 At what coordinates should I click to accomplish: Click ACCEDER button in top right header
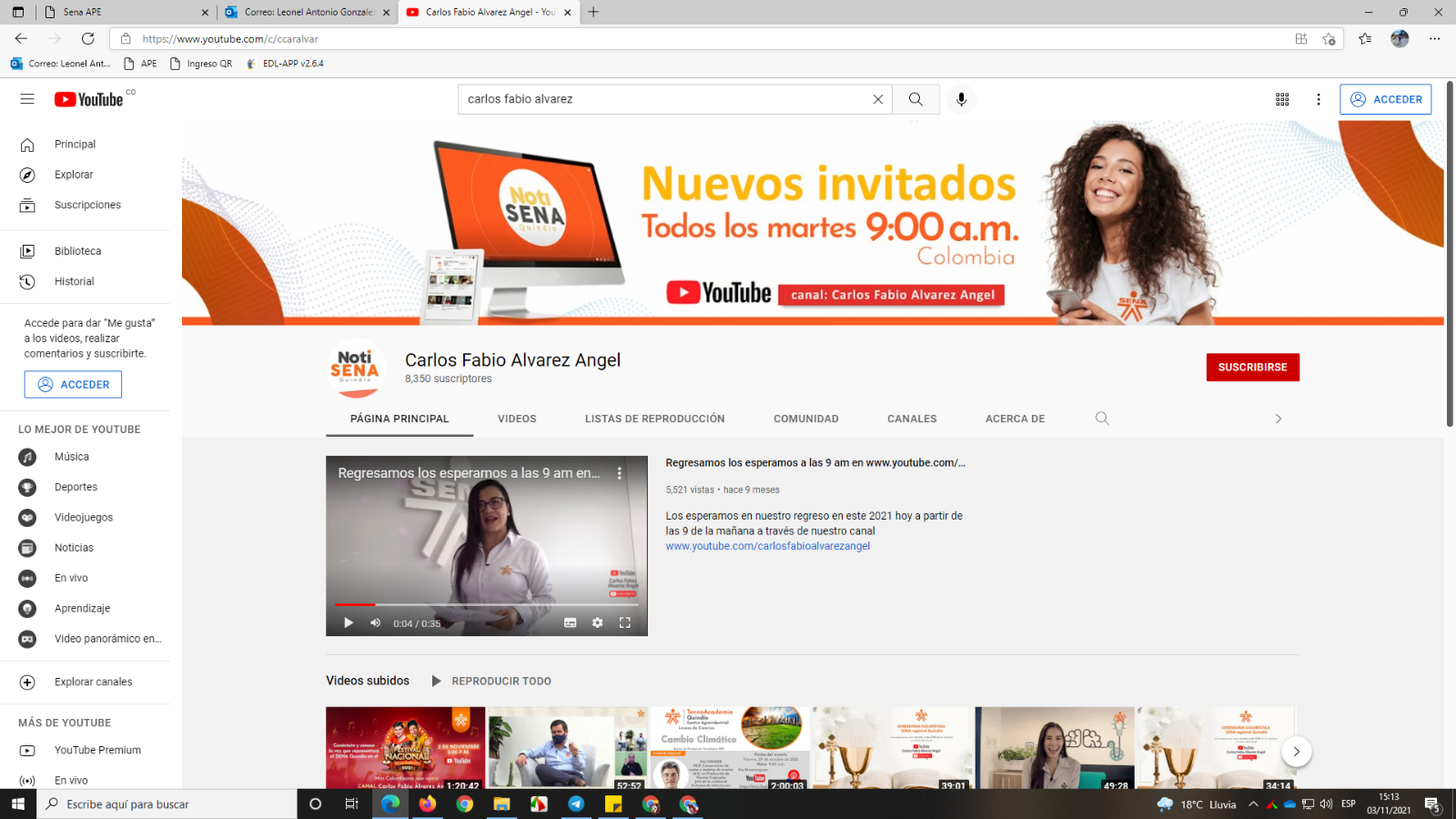point(1385,99)
